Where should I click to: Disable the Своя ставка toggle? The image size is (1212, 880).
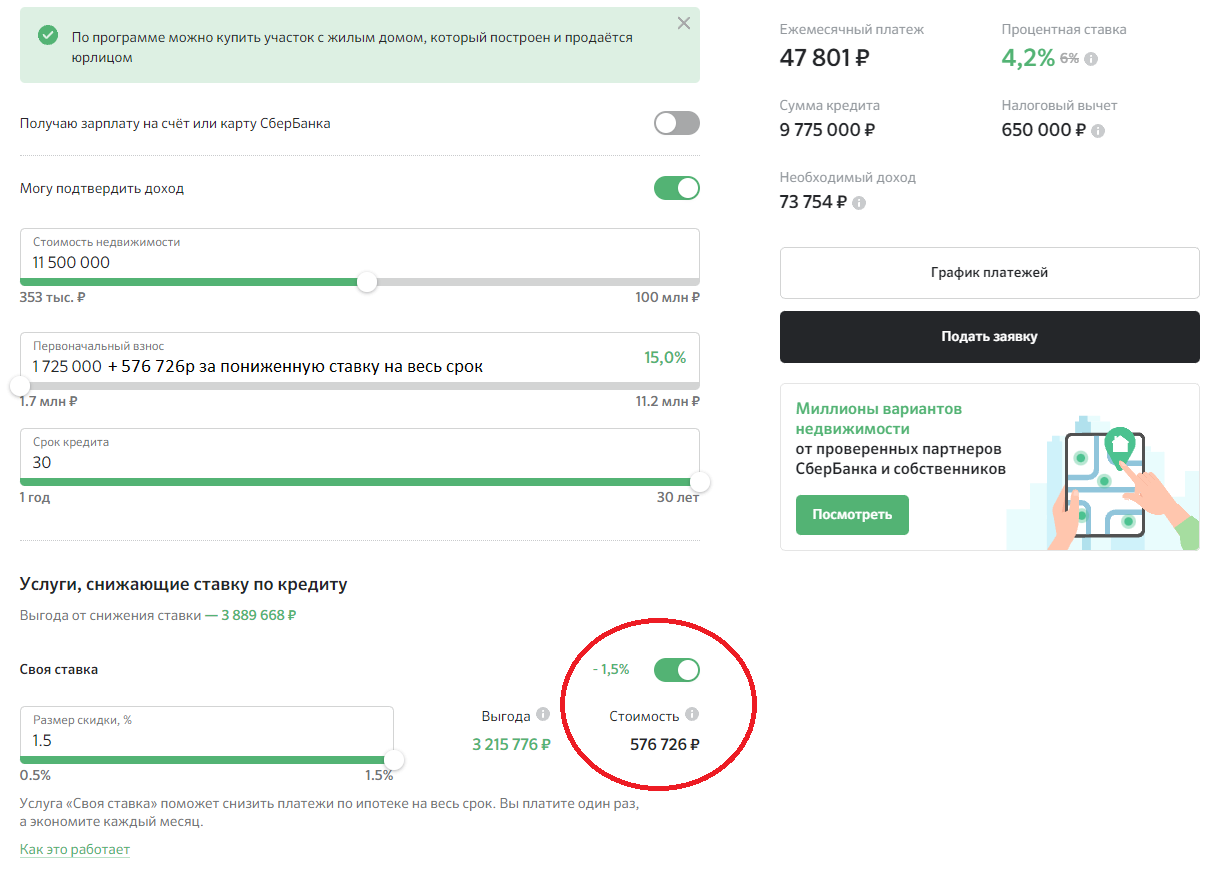677,669
